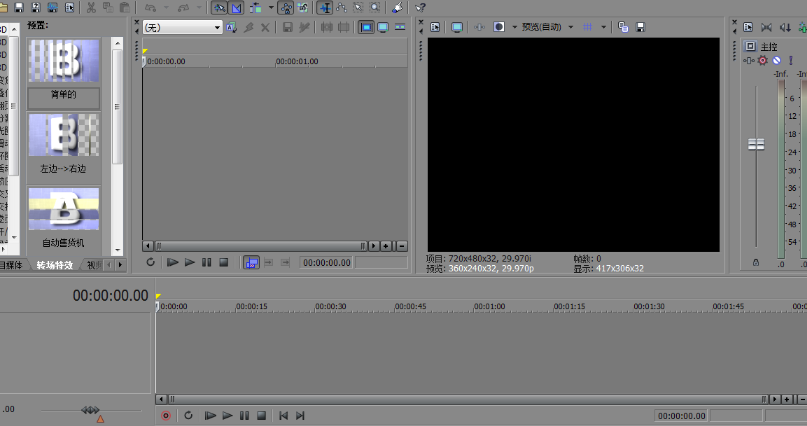Toggle Enable Snapping in main toolbar

219,8
